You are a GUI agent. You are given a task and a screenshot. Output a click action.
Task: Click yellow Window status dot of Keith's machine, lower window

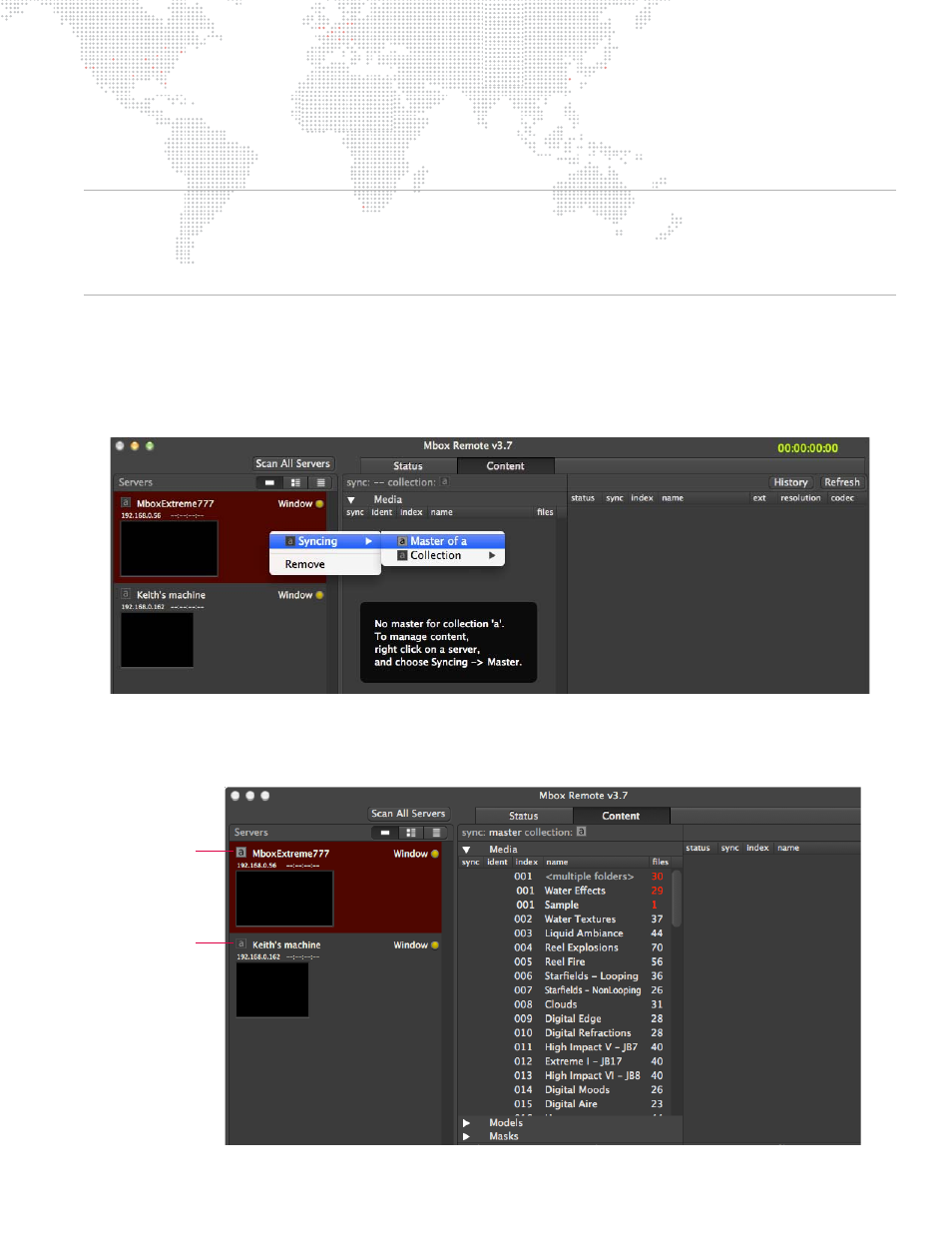(x=435, y=944)
